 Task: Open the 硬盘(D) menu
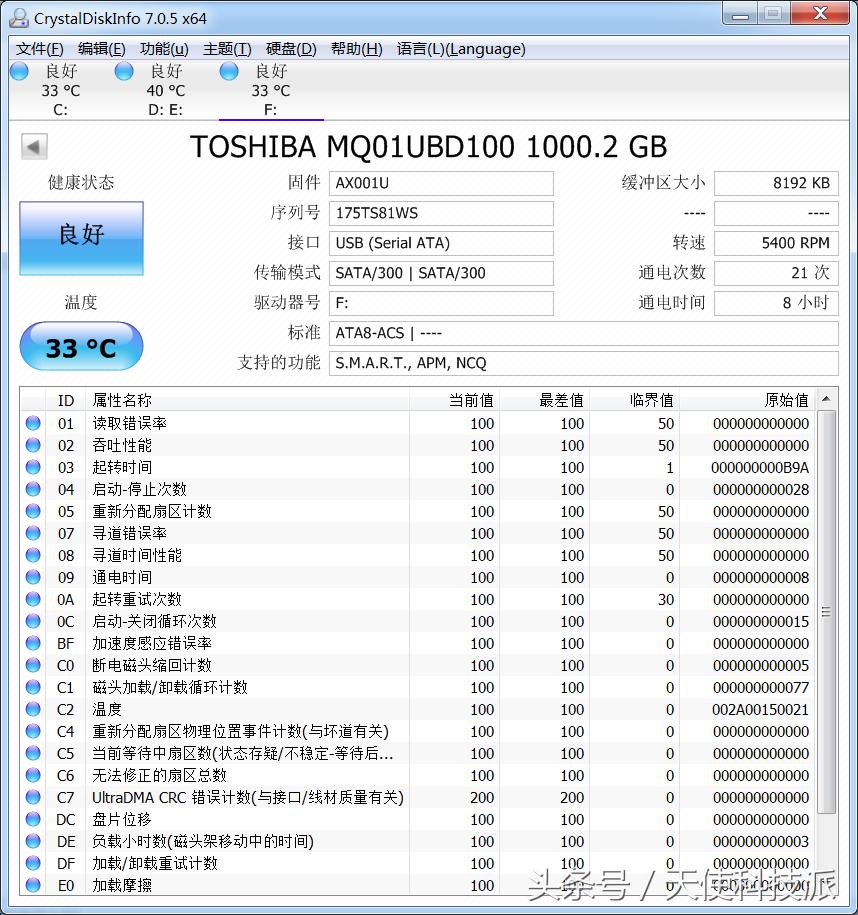click(289, 48)
